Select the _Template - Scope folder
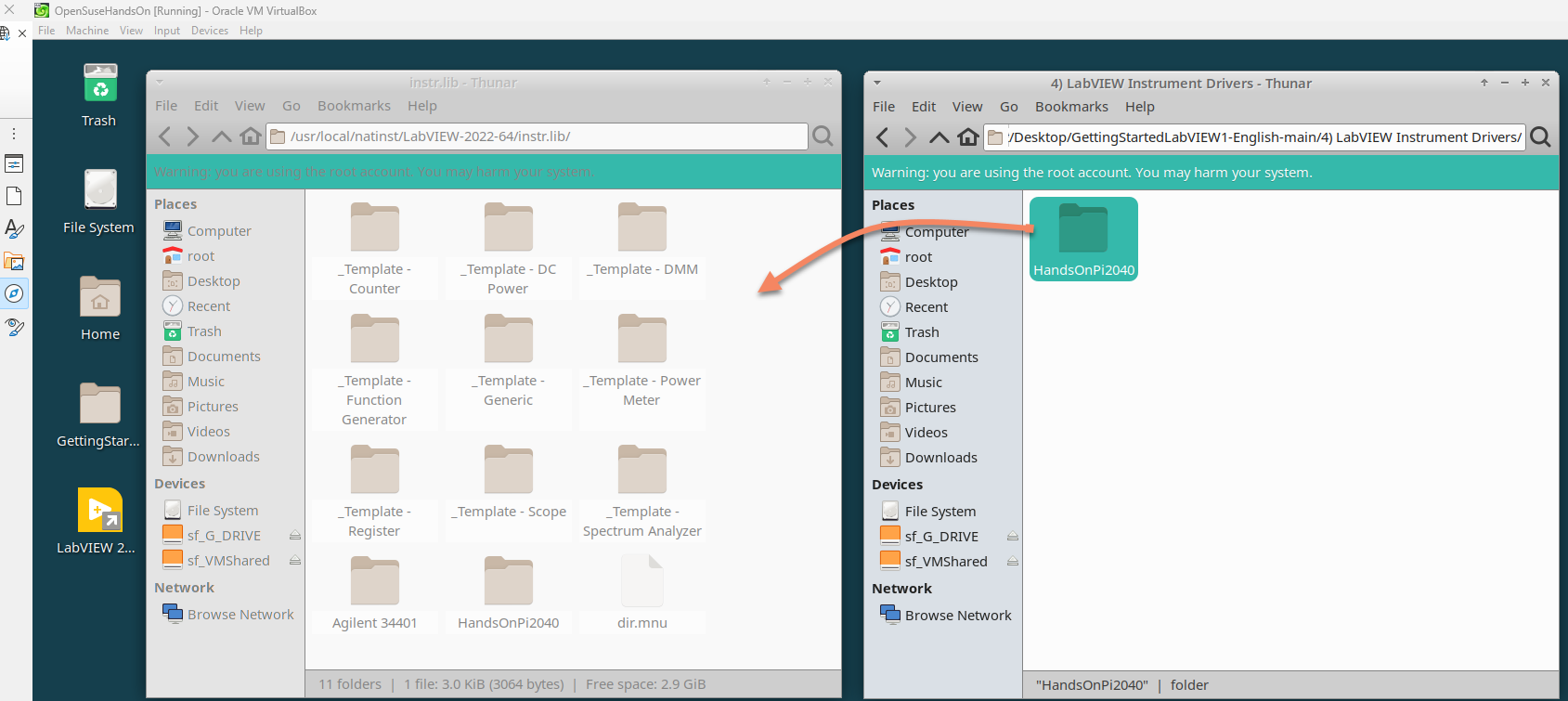1568x701 pixels. (x=509, y=482)
